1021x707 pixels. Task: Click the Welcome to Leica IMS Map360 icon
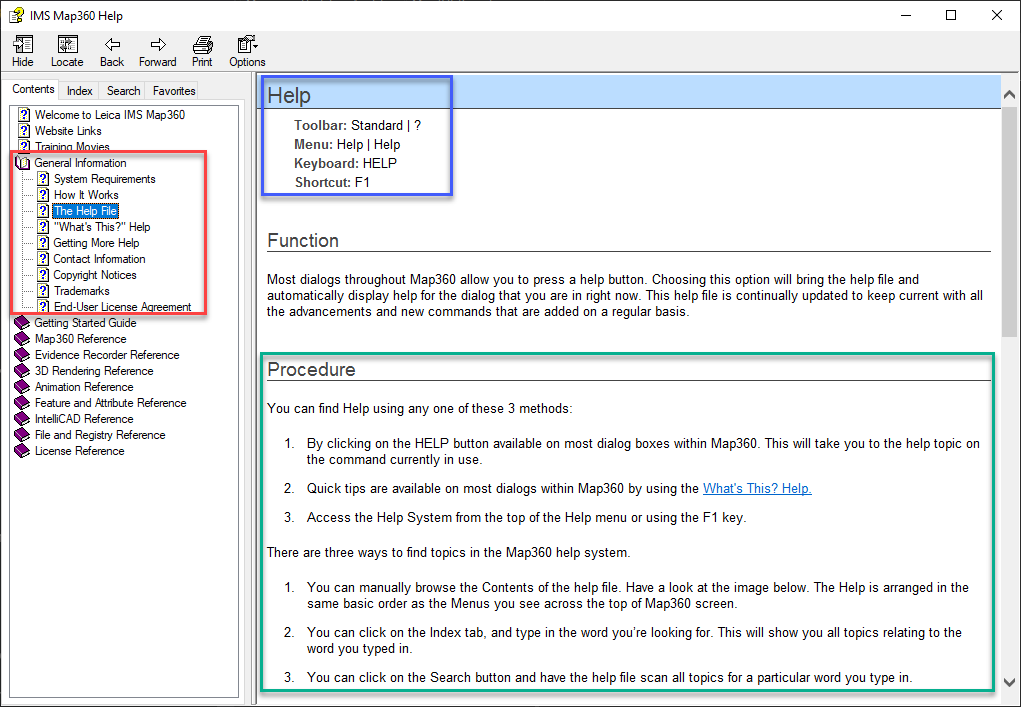point(25,115)
